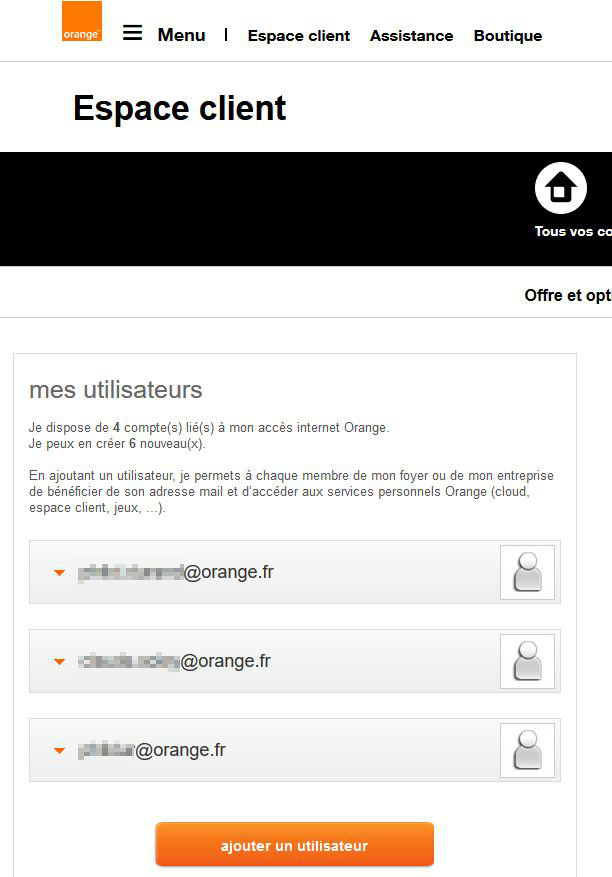Click the Menu label in header

181,35
